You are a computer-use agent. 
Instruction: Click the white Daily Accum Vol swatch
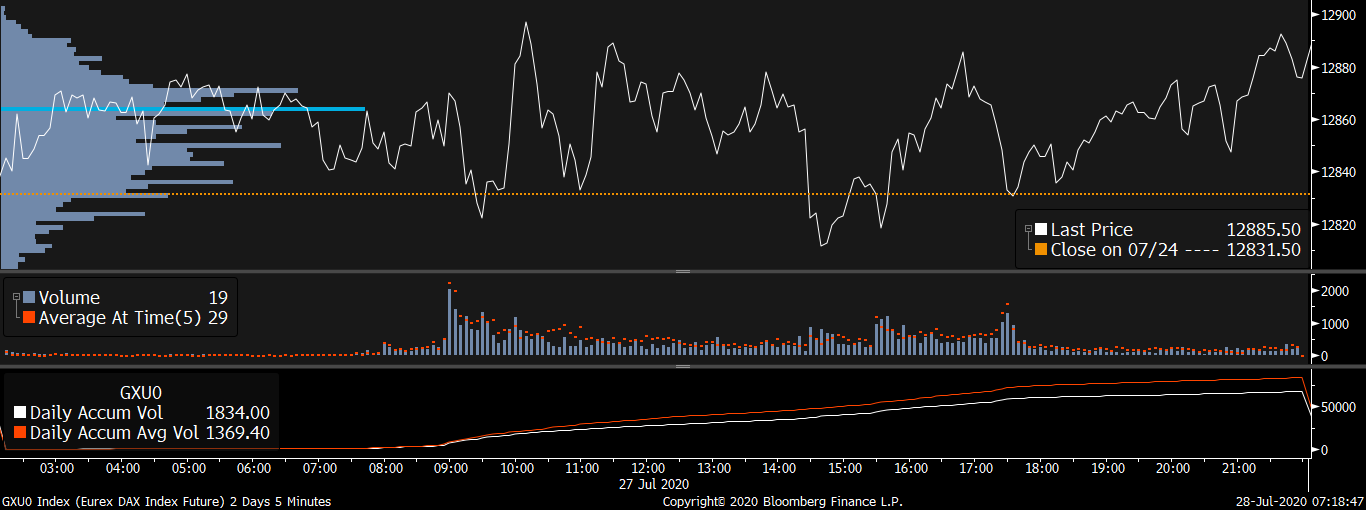(x=20, y=413)
